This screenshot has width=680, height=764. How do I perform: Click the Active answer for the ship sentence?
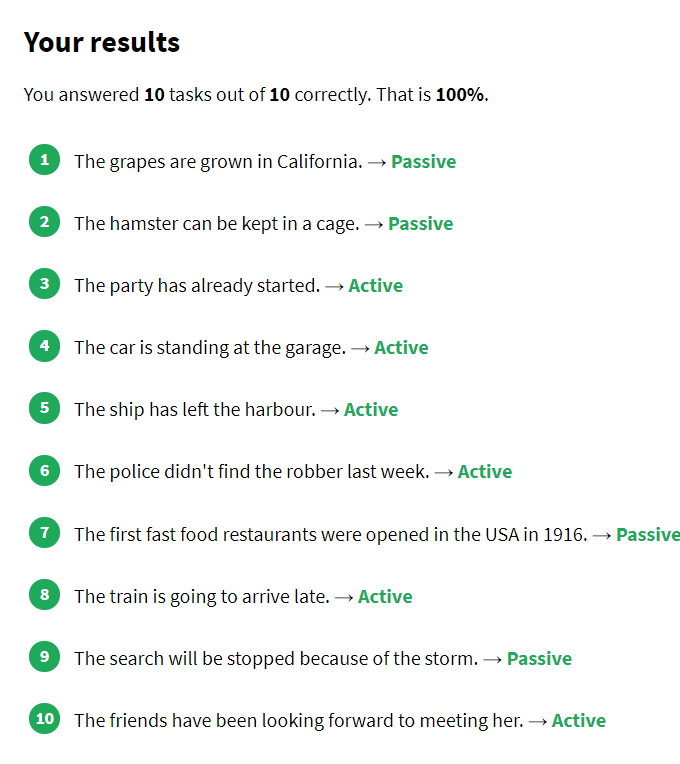(370, 410)
